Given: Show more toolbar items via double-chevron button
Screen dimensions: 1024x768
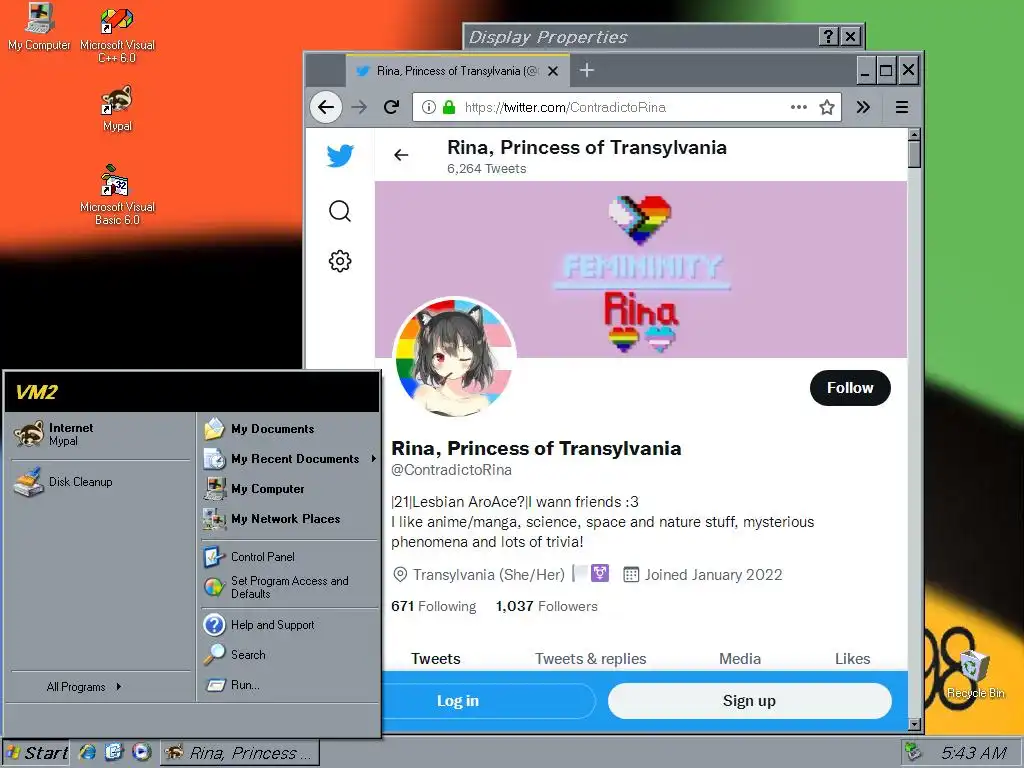Looking at the screenshot, I should point(863,107).
